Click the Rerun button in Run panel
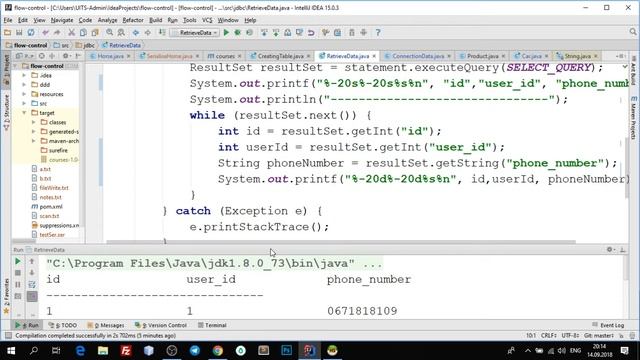The image size is (640, 360). pos(18,261)
